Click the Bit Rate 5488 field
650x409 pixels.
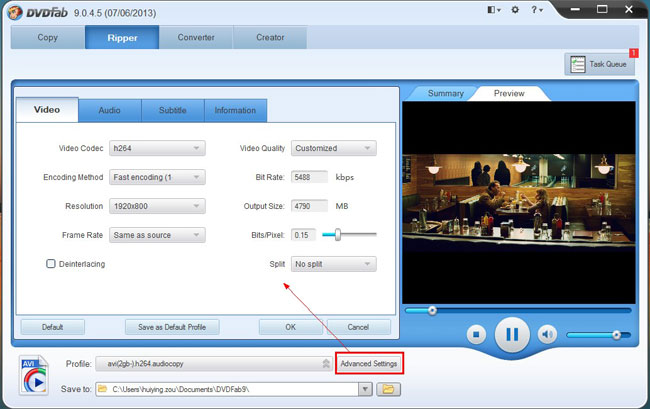point(309,177)
